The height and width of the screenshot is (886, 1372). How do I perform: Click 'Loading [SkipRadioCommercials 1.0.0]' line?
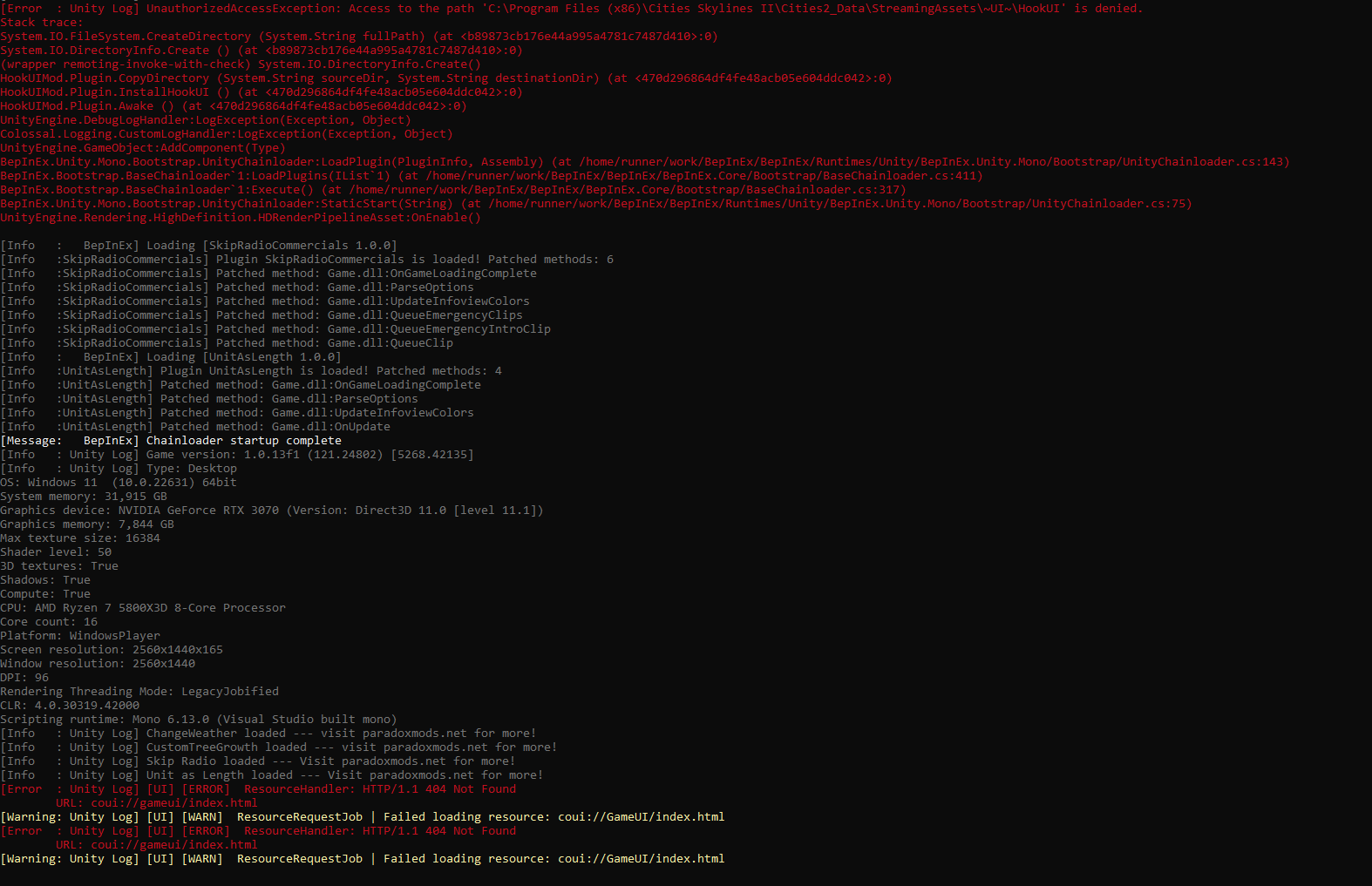tap(199, 246)
